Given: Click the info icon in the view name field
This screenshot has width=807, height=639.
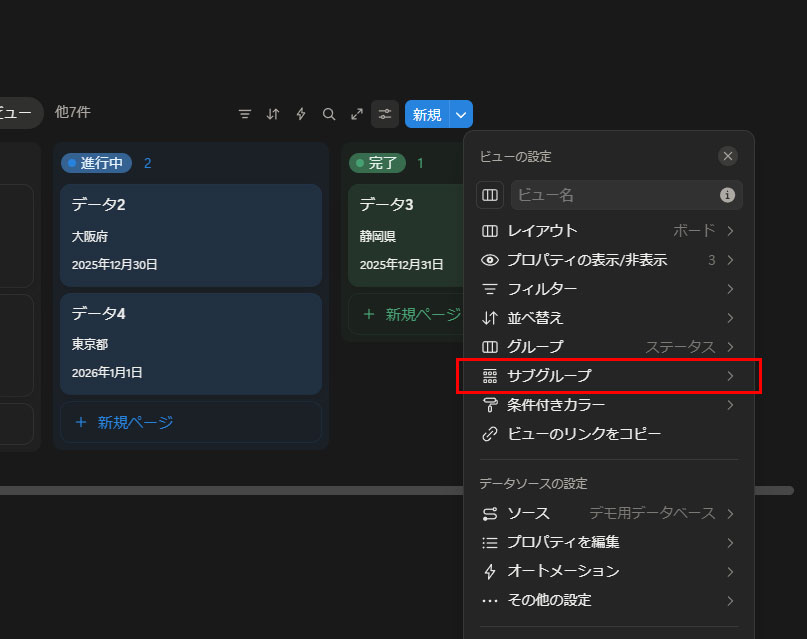Looking at the screenshot, I should [728, 195].
